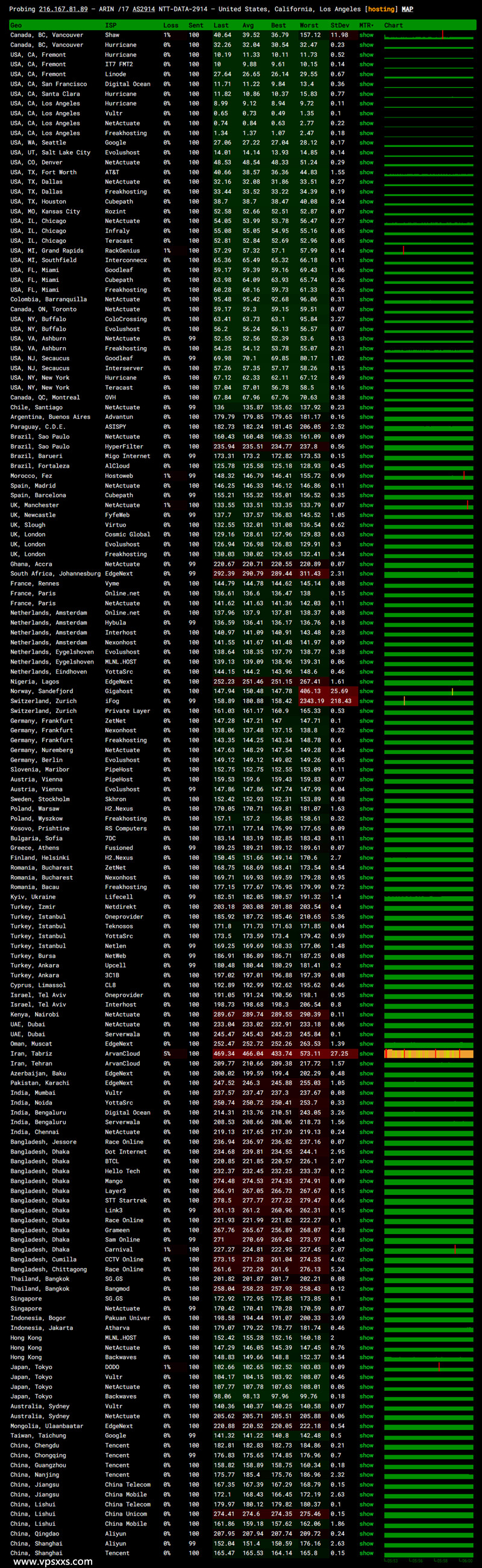The width and height of the screenshot is (482, 1568).
Task: Click the Loss column header
Action: tap(171, 25)
